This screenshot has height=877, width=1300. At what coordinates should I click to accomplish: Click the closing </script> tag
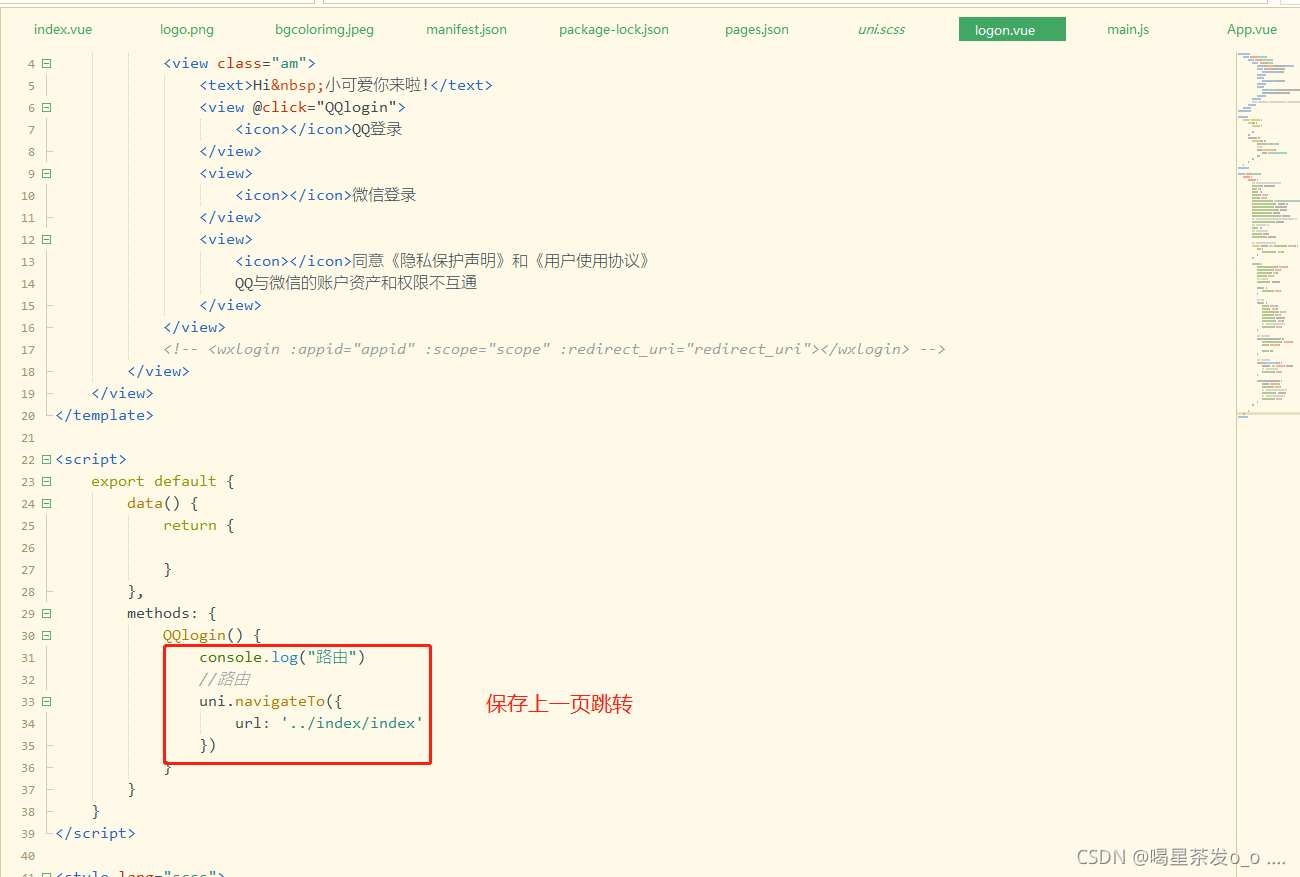(x=95, y=833)
